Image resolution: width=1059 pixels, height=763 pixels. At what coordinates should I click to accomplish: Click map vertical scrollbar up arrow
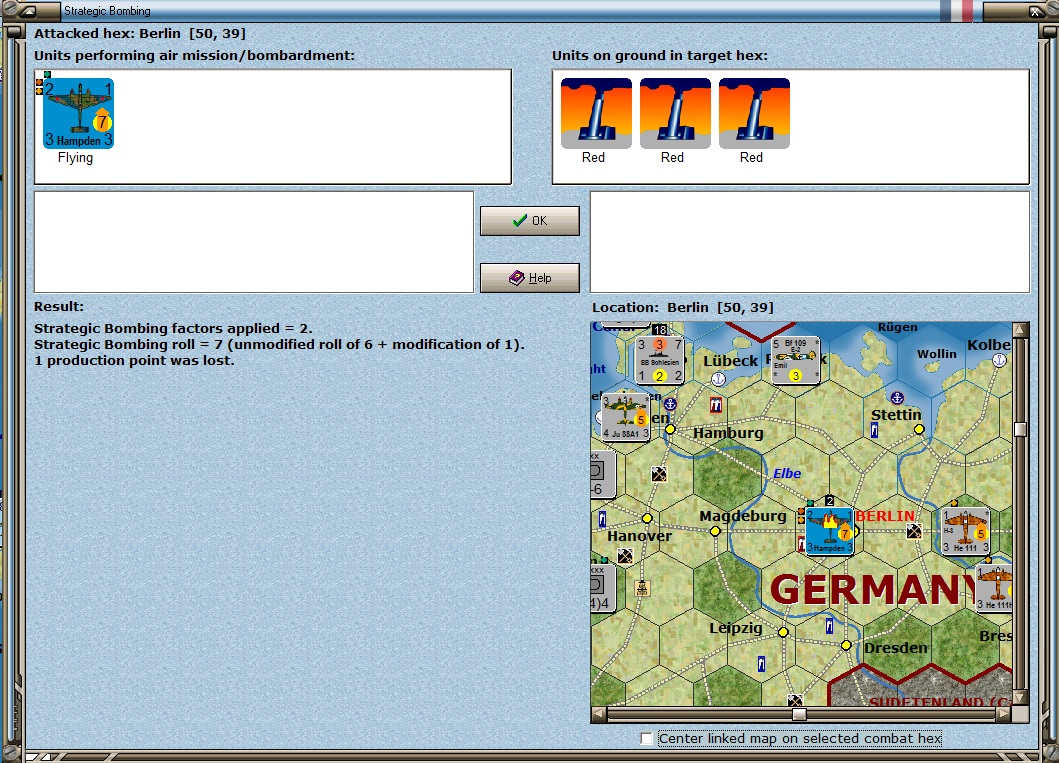pos(1021,330)
